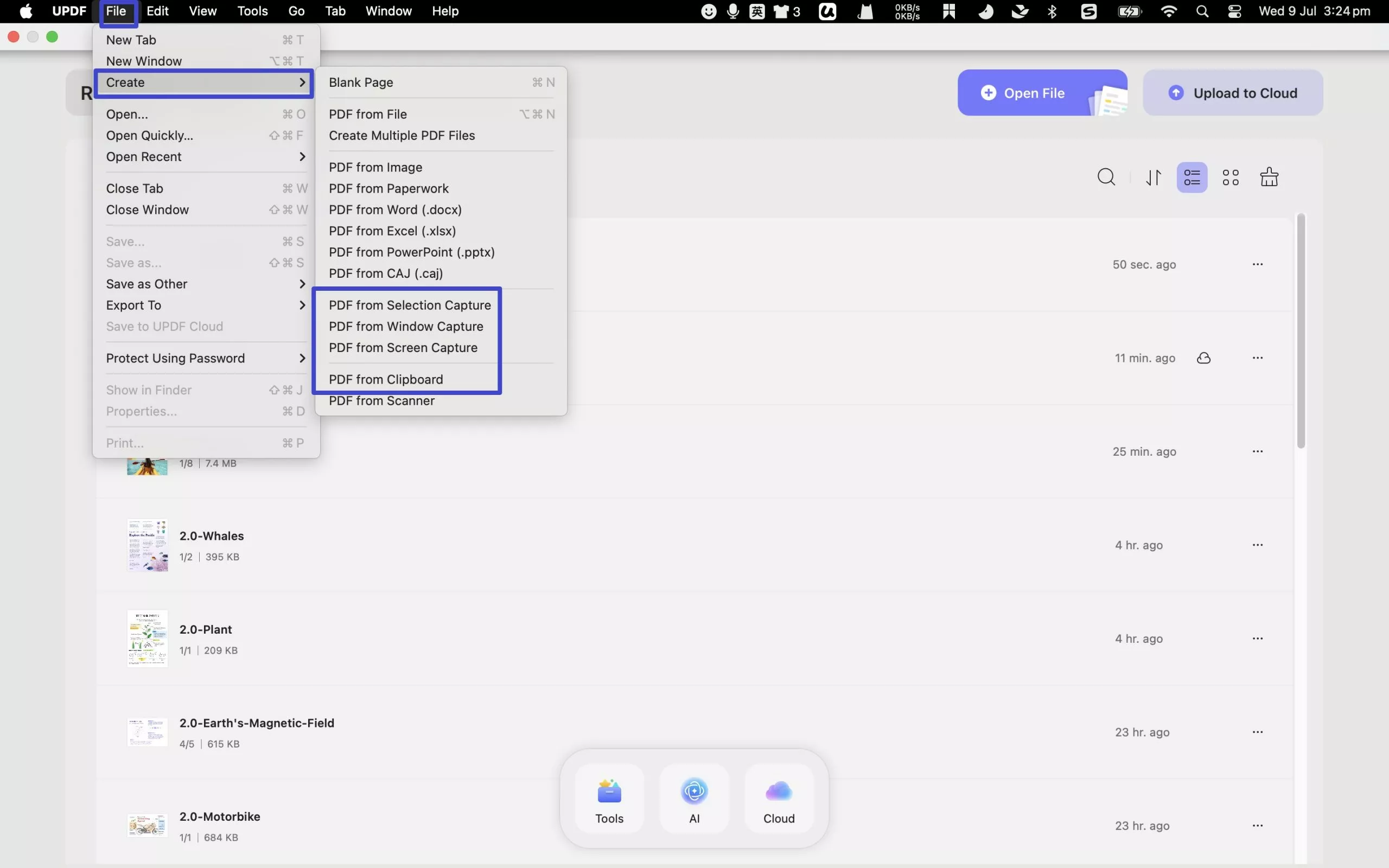Viewport: 1389px width, 868px height.
Task: Expand the Open Recent submenu
Action: pos(206,157)
